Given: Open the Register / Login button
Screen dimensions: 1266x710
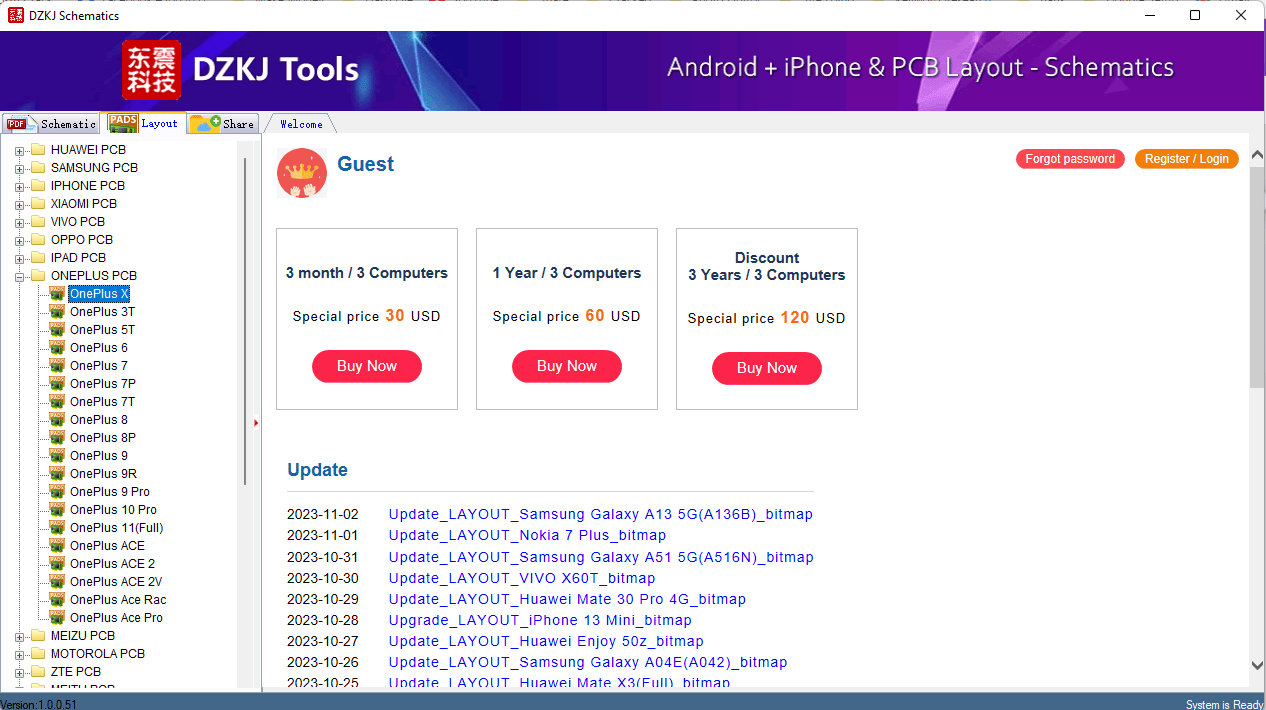Looking at the screenshot, I should (x=1186, y=158).
